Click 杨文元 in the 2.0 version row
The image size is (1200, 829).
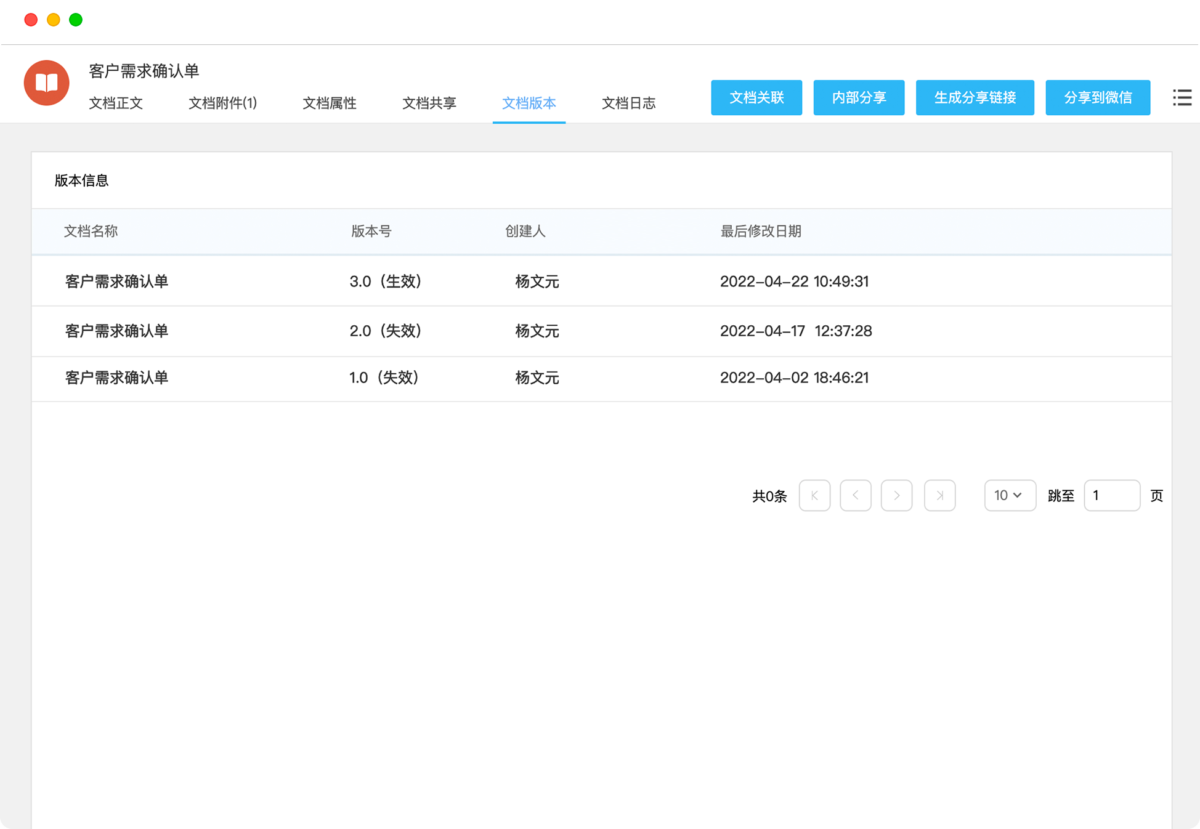click(537, 331)
